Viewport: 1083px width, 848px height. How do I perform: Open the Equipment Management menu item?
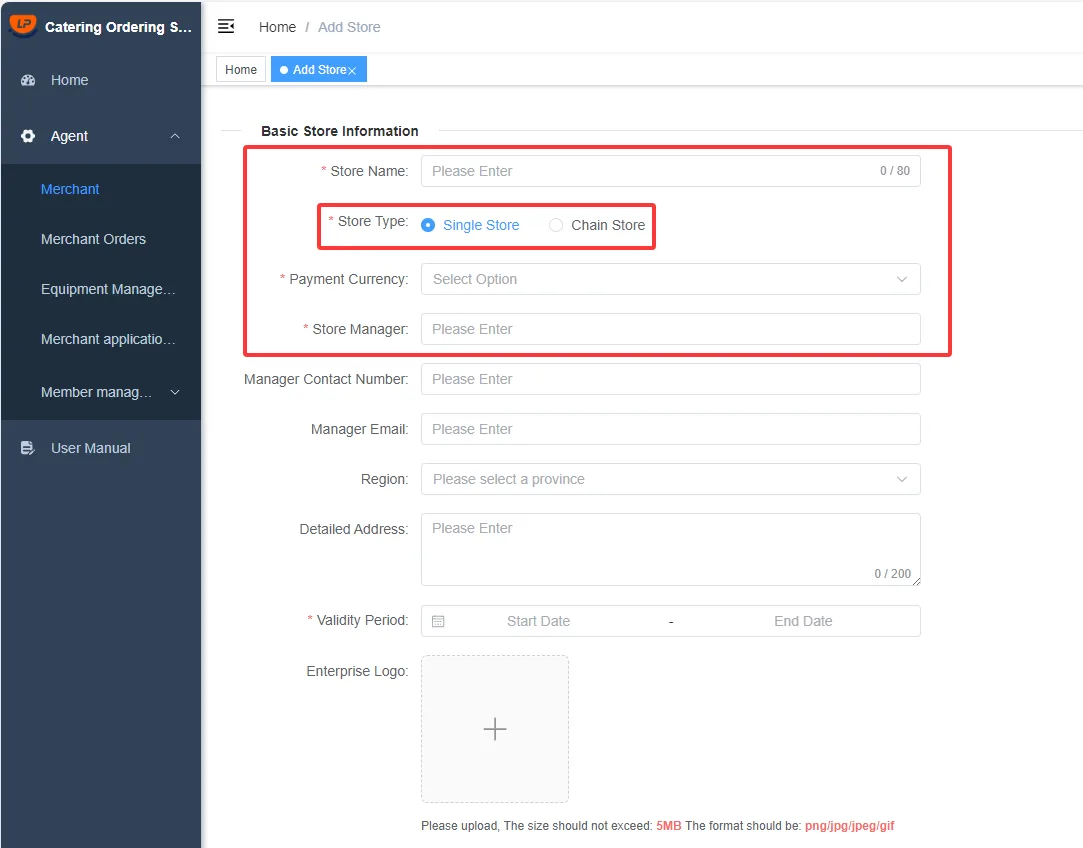101,289
